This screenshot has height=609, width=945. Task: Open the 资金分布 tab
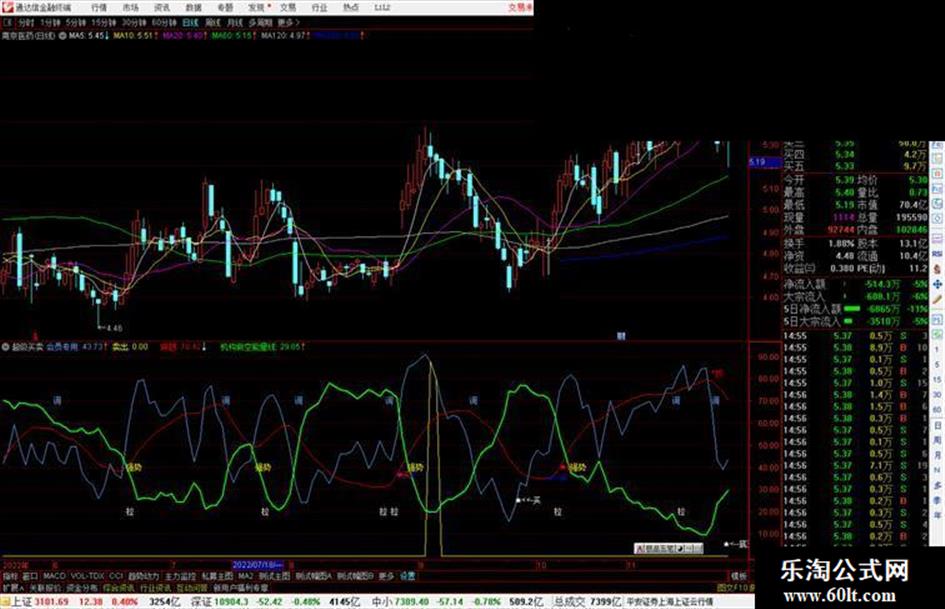[82, 587]
